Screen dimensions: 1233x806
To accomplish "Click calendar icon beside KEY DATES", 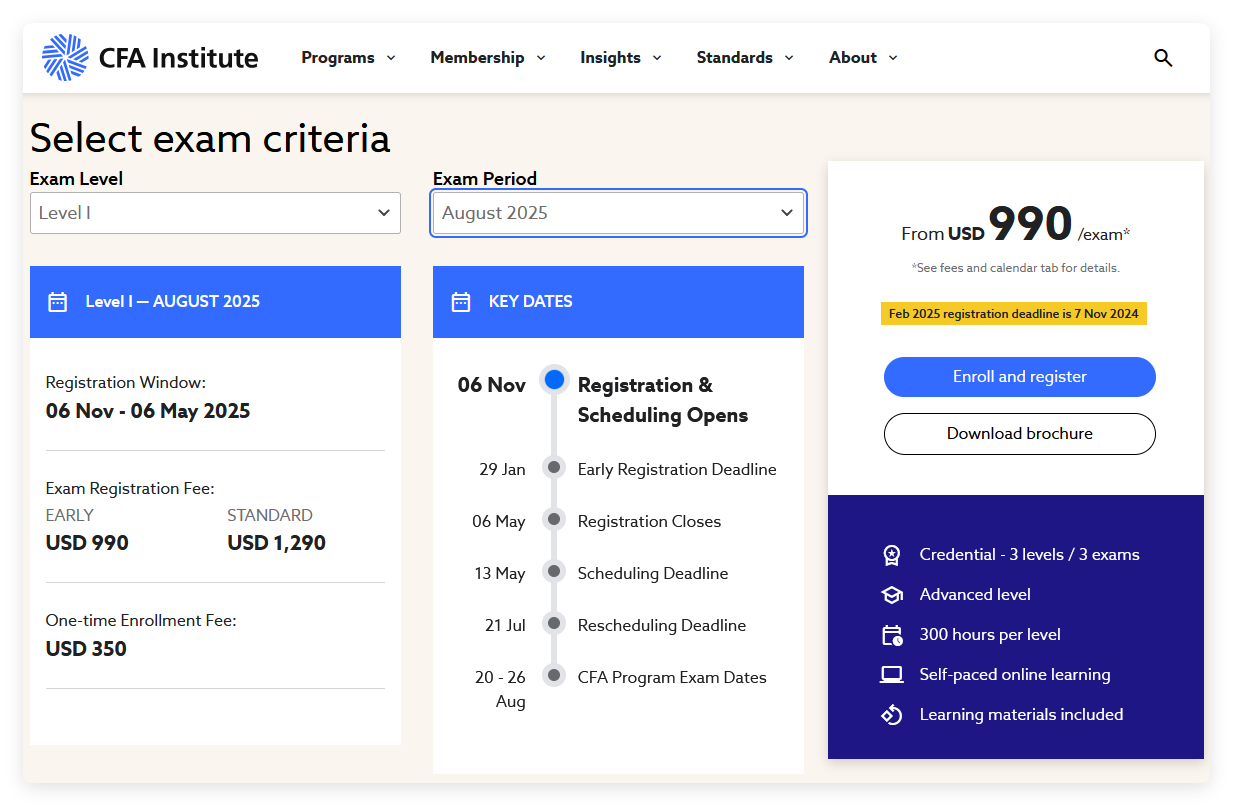I will 461,302.
